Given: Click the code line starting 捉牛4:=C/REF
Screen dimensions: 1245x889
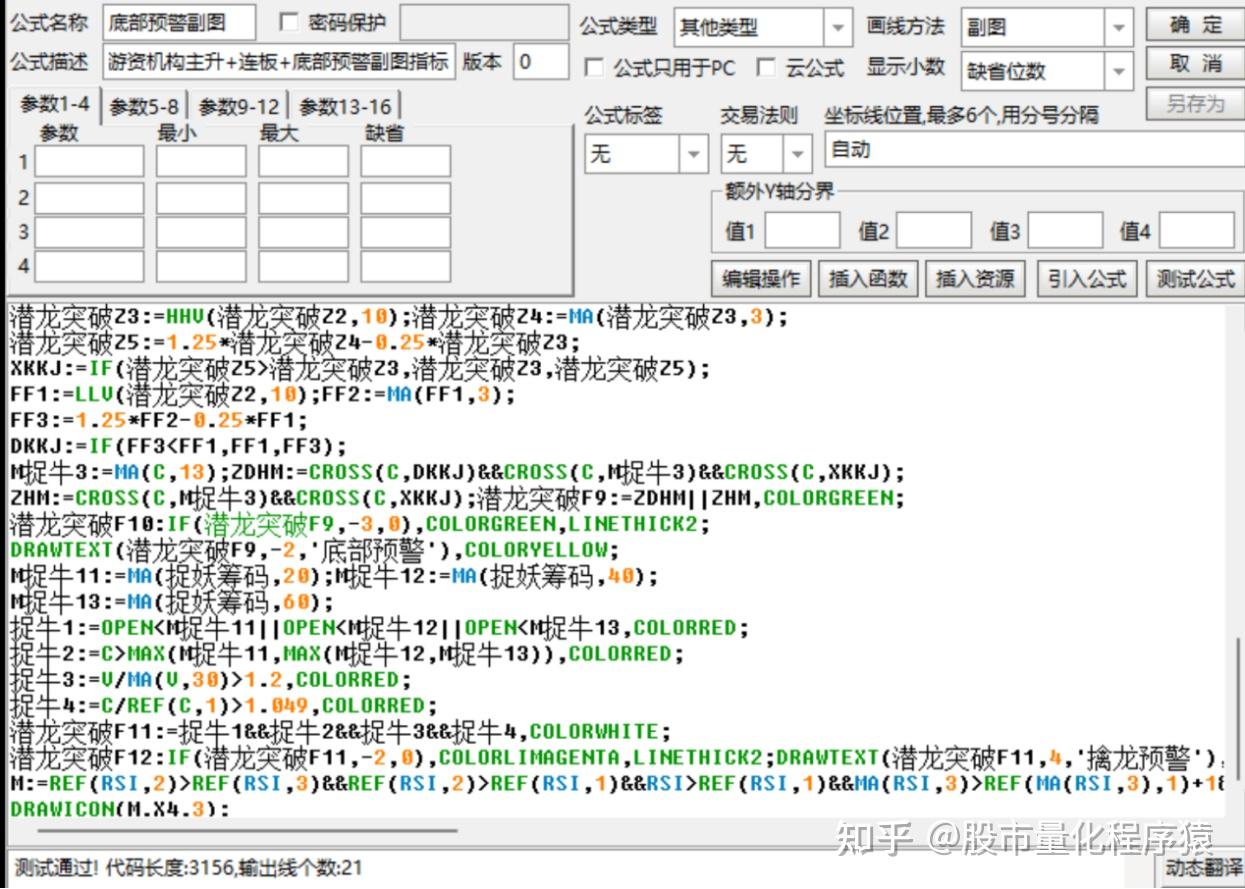Looking at the screenshot, I should [224, 705].
